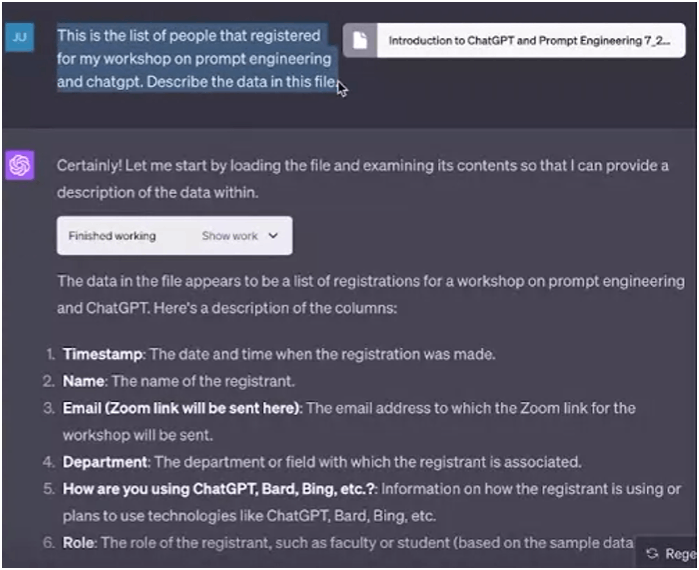
Task: Click the regenerate circular arrows icon
Action: (652, 554)
